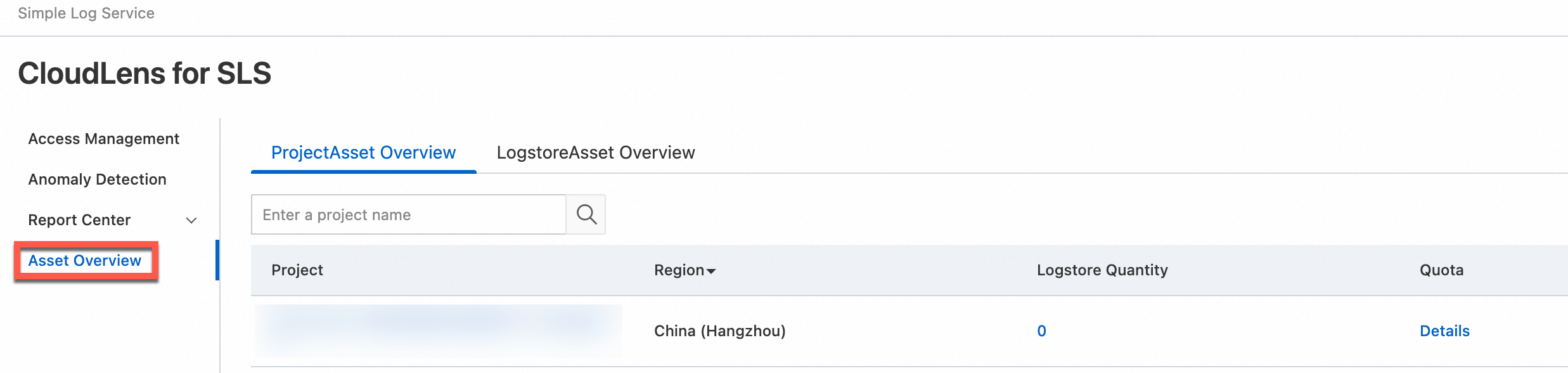Focus the project name search field
The image size is (1568, 373).
[x=408, y=214]
